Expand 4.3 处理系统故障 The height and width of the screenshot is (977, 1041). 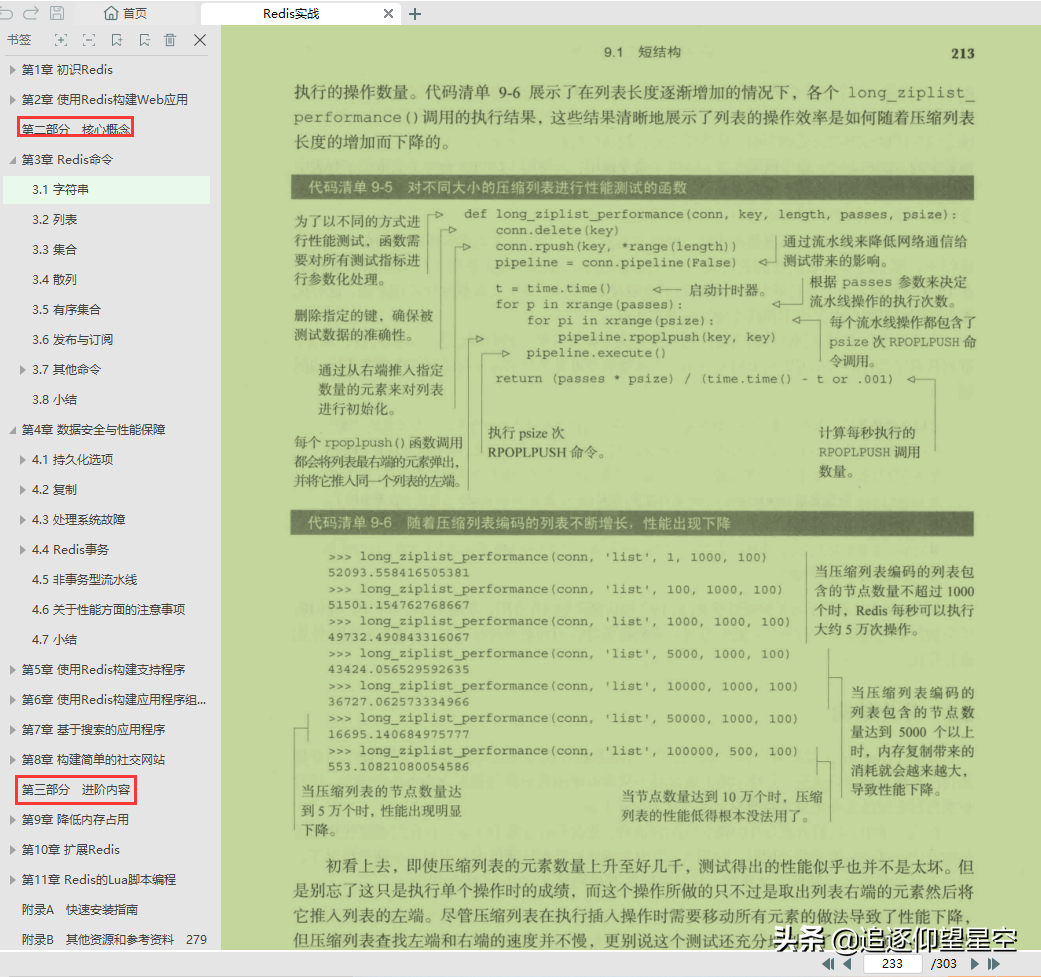23,520
